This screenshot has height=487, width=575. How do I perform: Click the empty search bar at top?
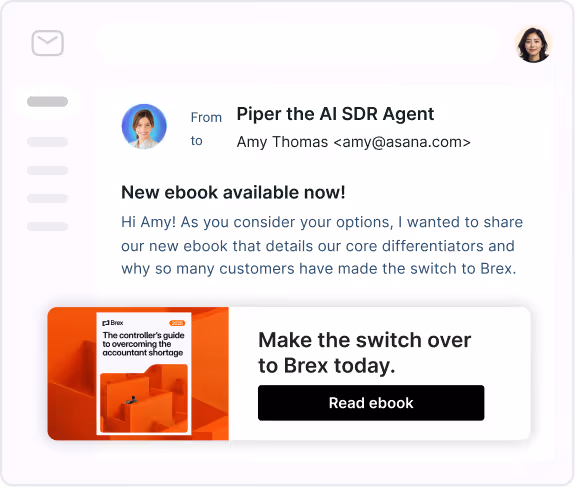coord(301,44)
